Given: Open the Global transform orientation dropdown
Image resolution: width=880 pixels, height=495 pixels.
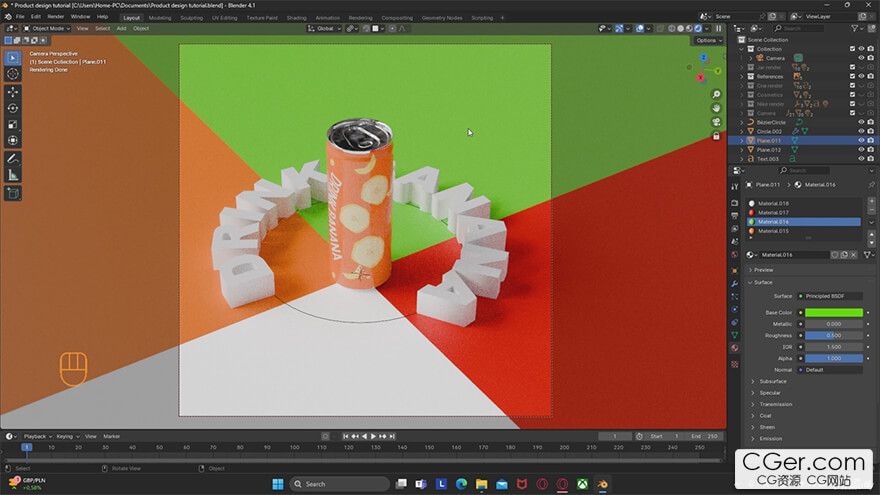Looking at the screenshot, I should [324, 28].
